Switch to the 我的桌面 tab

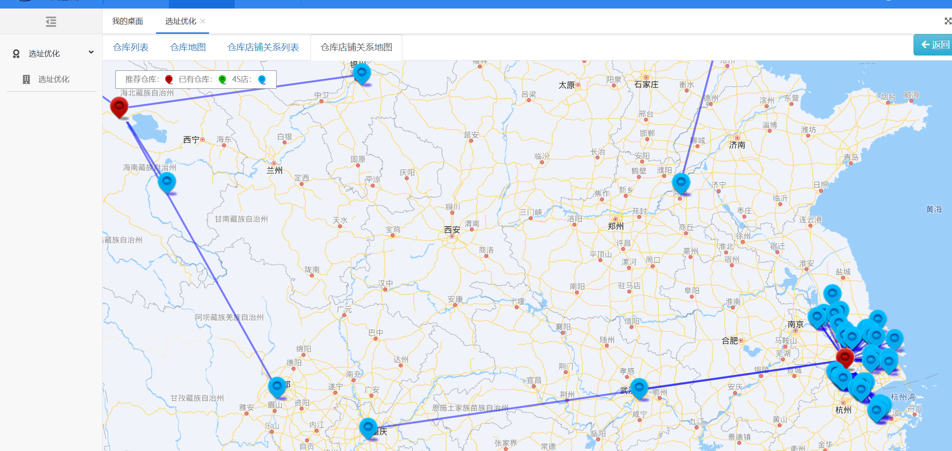(127, 21)
